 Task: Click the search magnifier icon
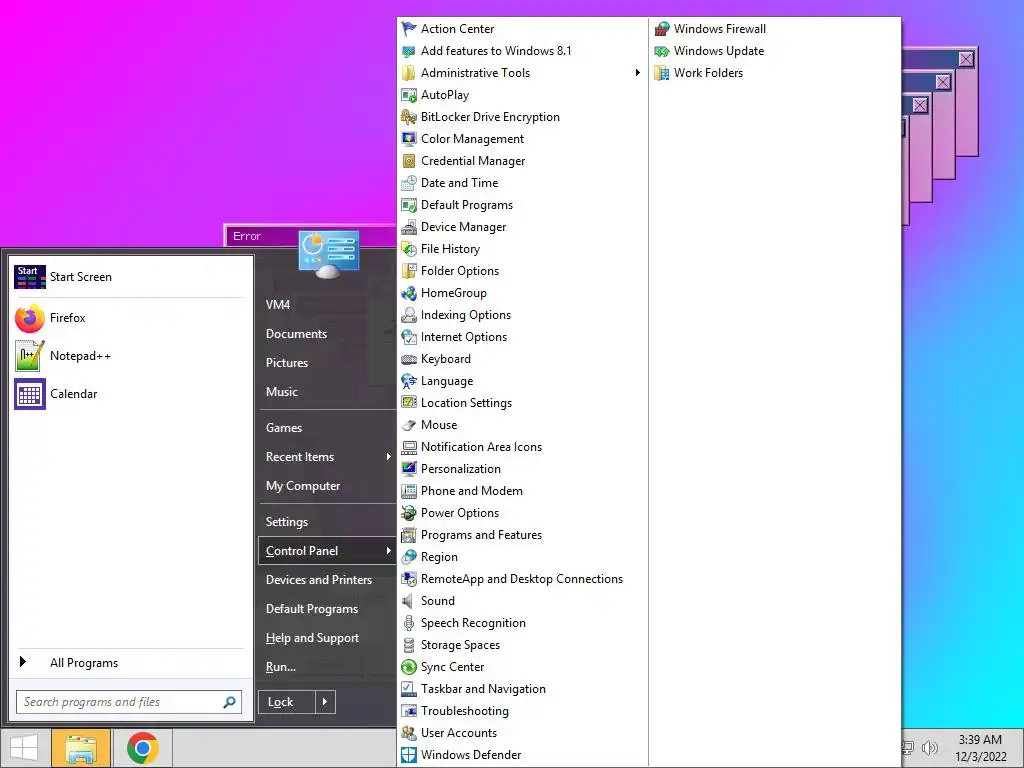pyautogui.click(x=229, y=702)
